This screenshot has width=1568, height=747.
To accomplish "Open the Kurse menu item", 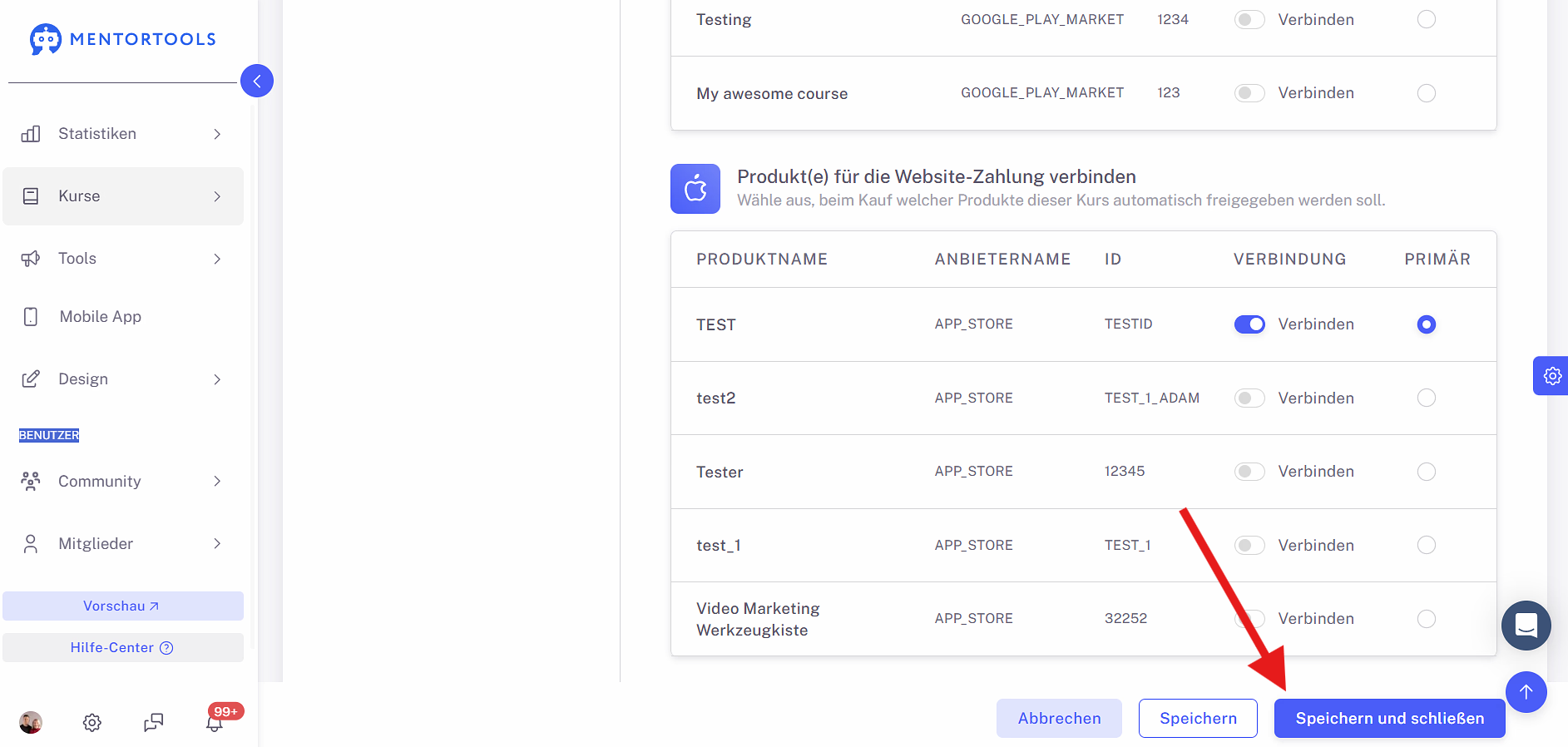I will (x=123, y=196).
